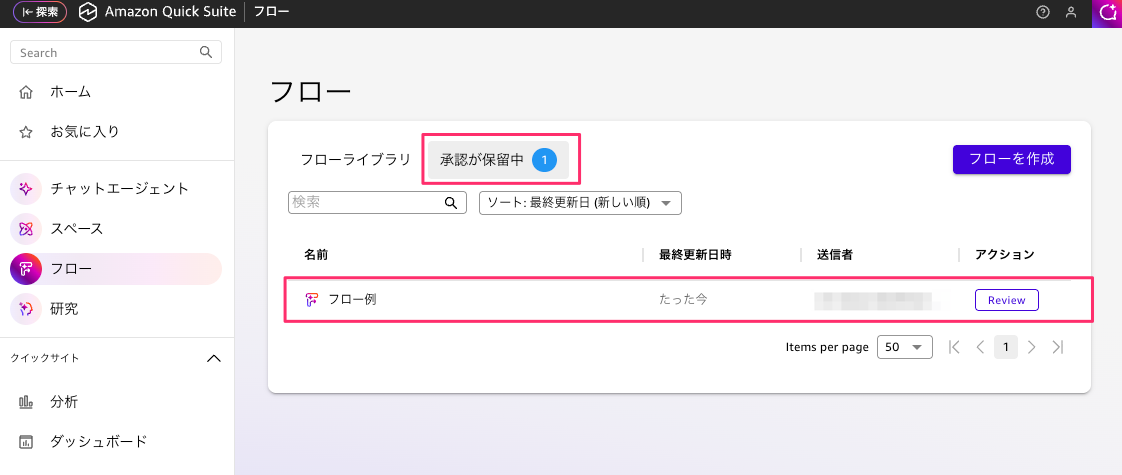Viewport: 1122px width, 475px height.
Task: Click the 検索 flow search field
Action: [x=377, y=202]
